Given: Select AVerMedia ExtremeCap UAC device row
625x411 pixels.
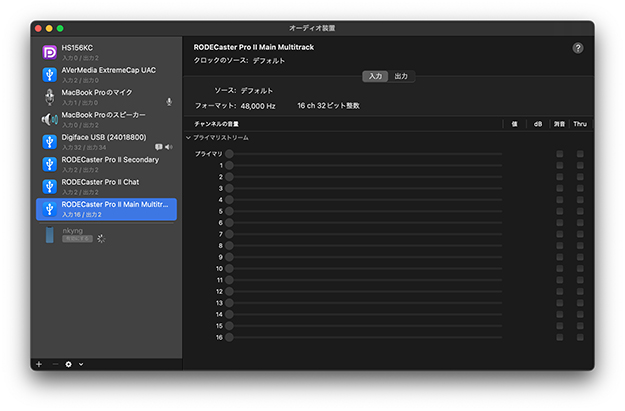Looking at the screenshot, I should 106,75.
